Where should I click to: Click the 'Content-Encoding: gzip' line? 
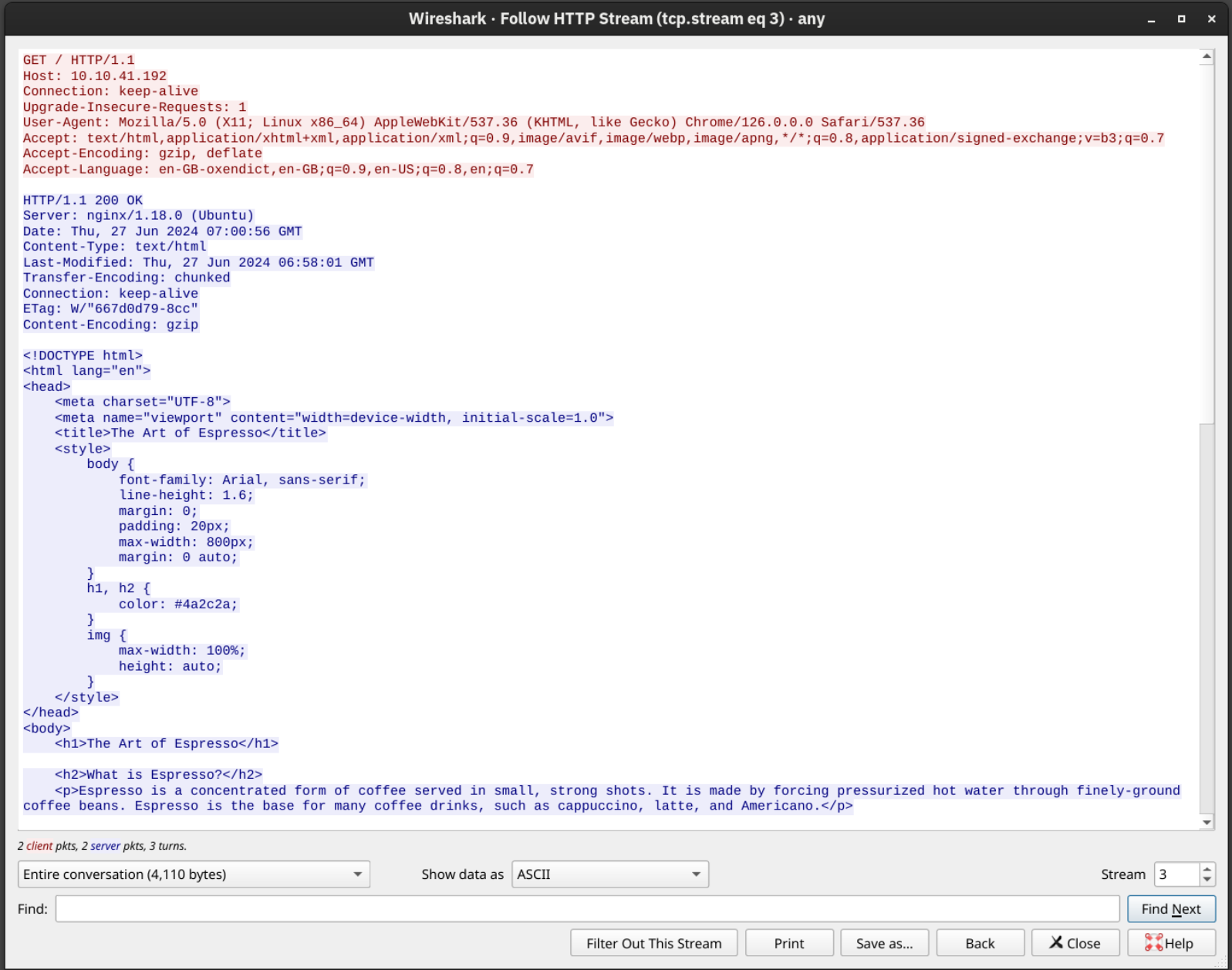pyautogui.click(x=110, y=325)
